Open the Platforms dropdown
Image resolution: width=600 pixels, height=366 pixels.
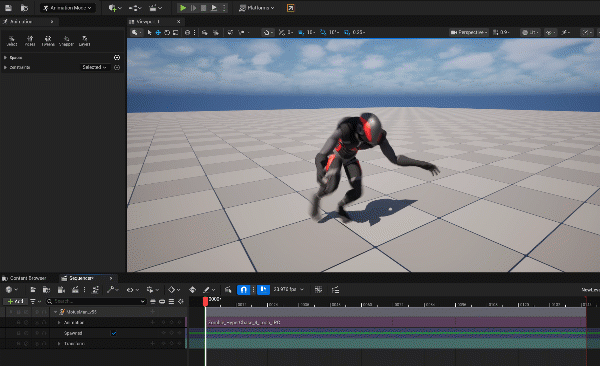pos(256,8)
